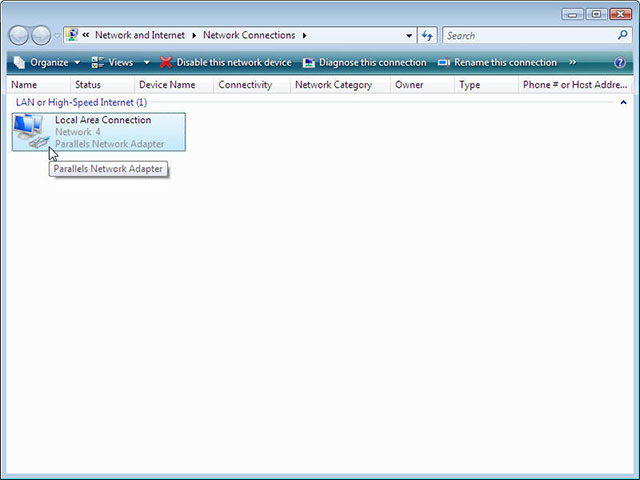Click the Control Panel icon in address bar
This screenshot has width=640, height=480.
(x=72, y=35)
